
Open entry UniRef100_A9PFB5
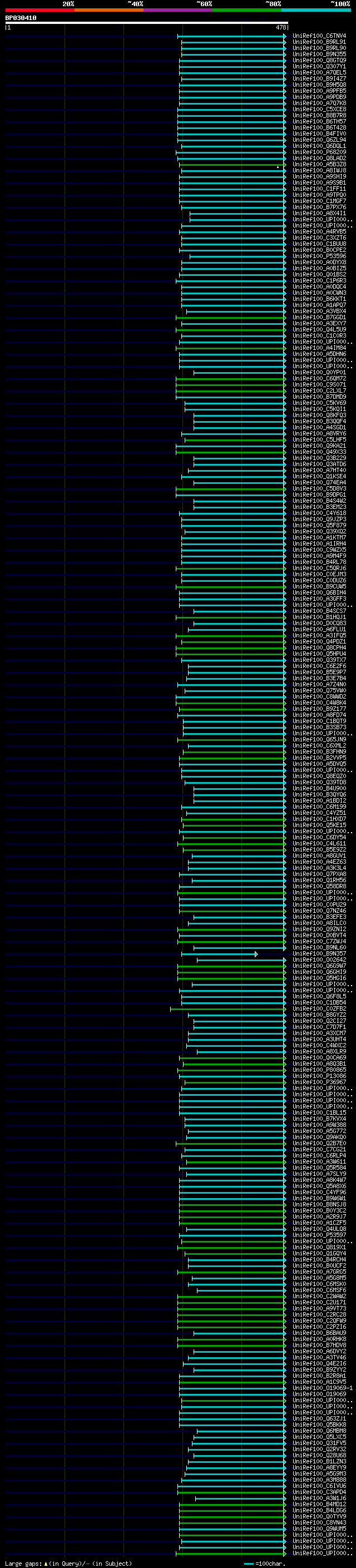(319, 91)
